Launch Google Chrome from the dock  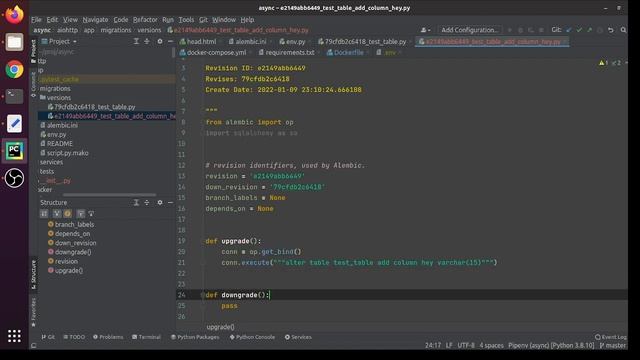pos(14,69)
